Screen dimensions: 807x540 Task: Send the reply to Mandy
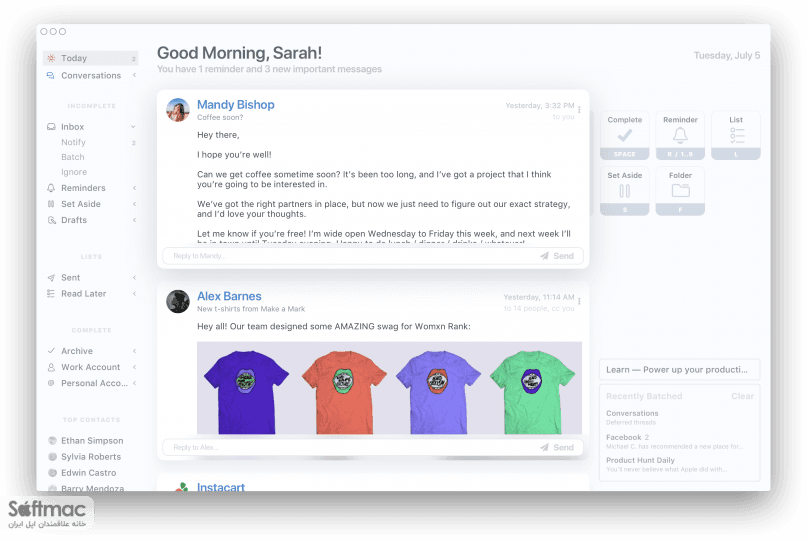click(x=557, y=256)
